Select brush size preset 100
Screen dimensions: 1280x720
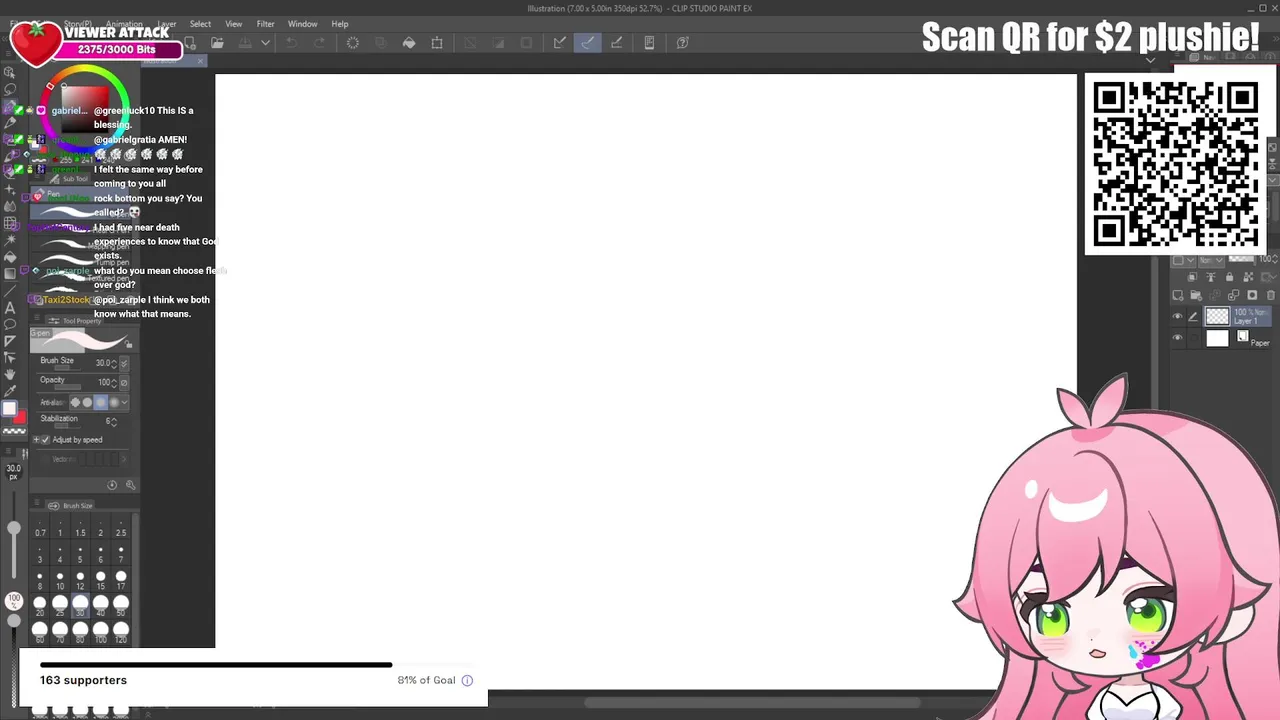click(x=100, y=633)
